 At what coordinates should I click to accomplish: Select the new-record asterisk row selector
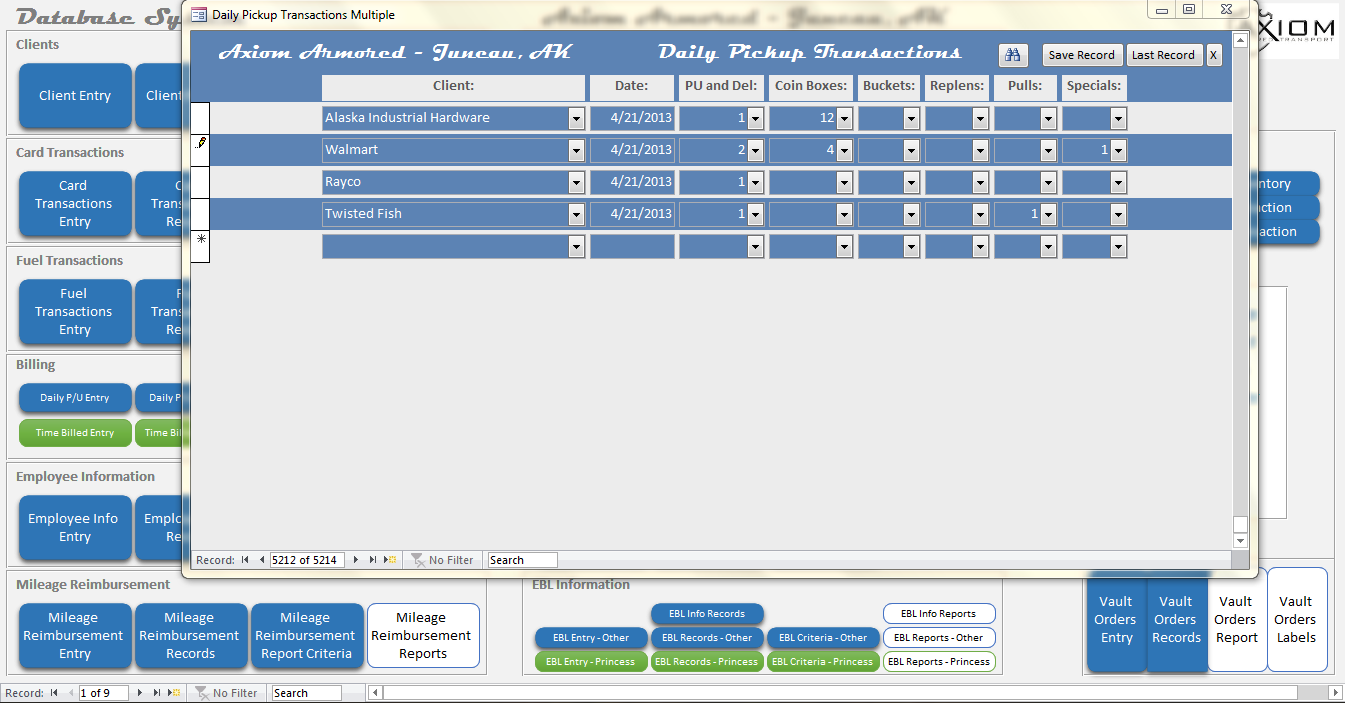[x=200, y=246]
